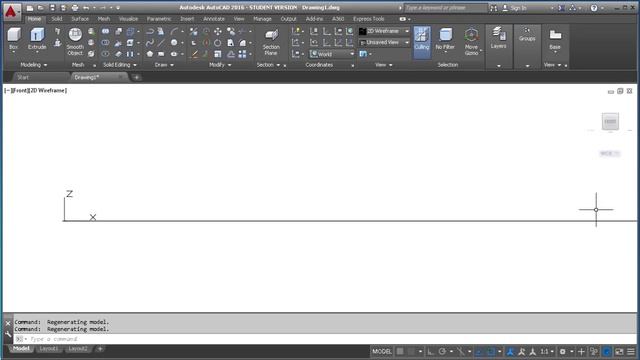
Task: Select the Line tool in Draw panel
Action: [x=162, y=42]
